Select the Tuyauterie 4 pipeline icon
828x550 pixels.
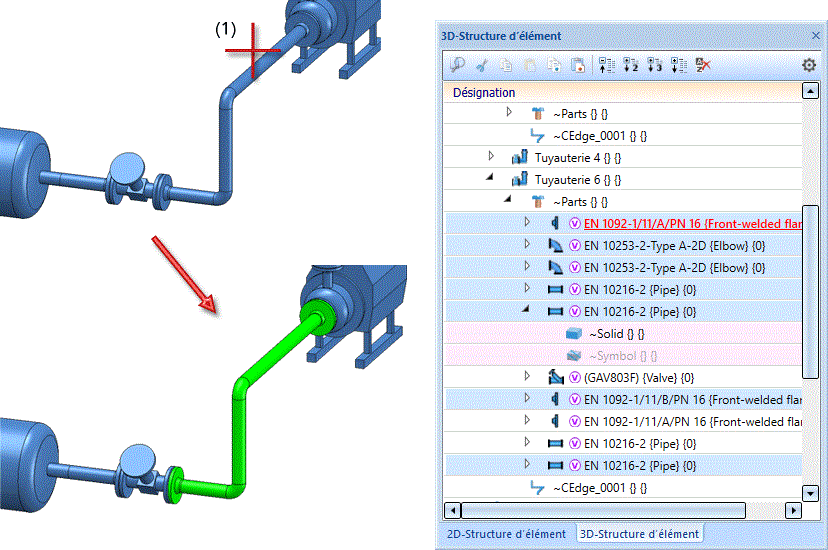(520, 157)
